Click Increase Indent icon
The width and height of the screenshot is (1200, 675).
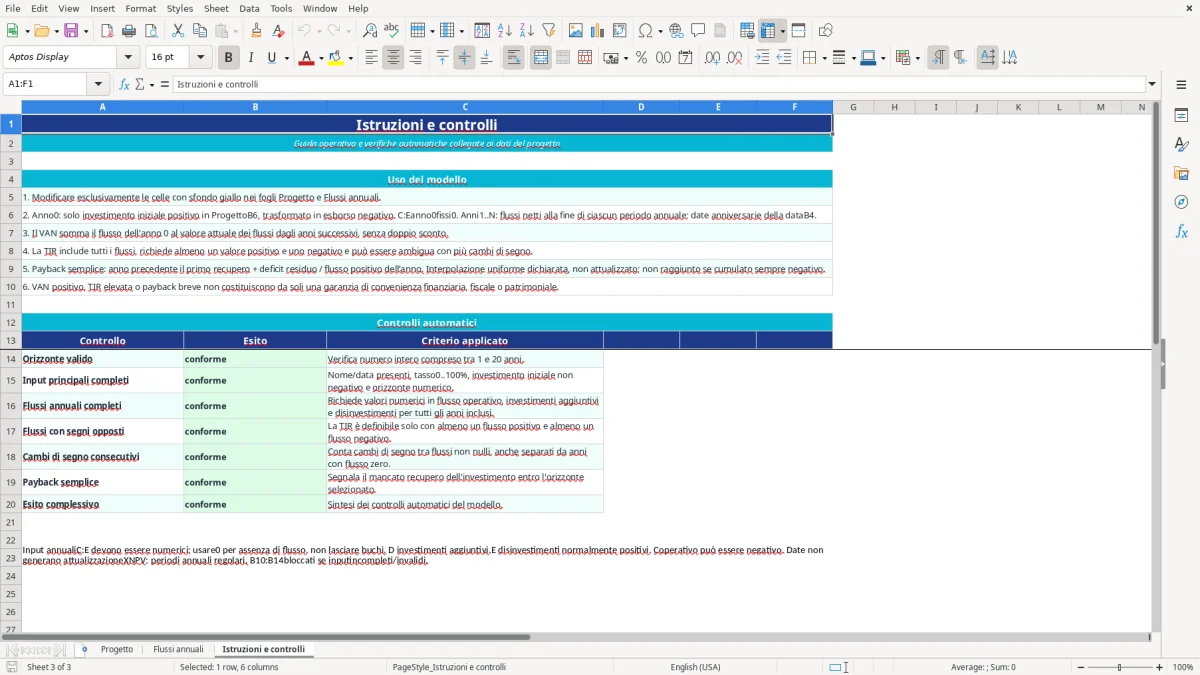(762, 58)
